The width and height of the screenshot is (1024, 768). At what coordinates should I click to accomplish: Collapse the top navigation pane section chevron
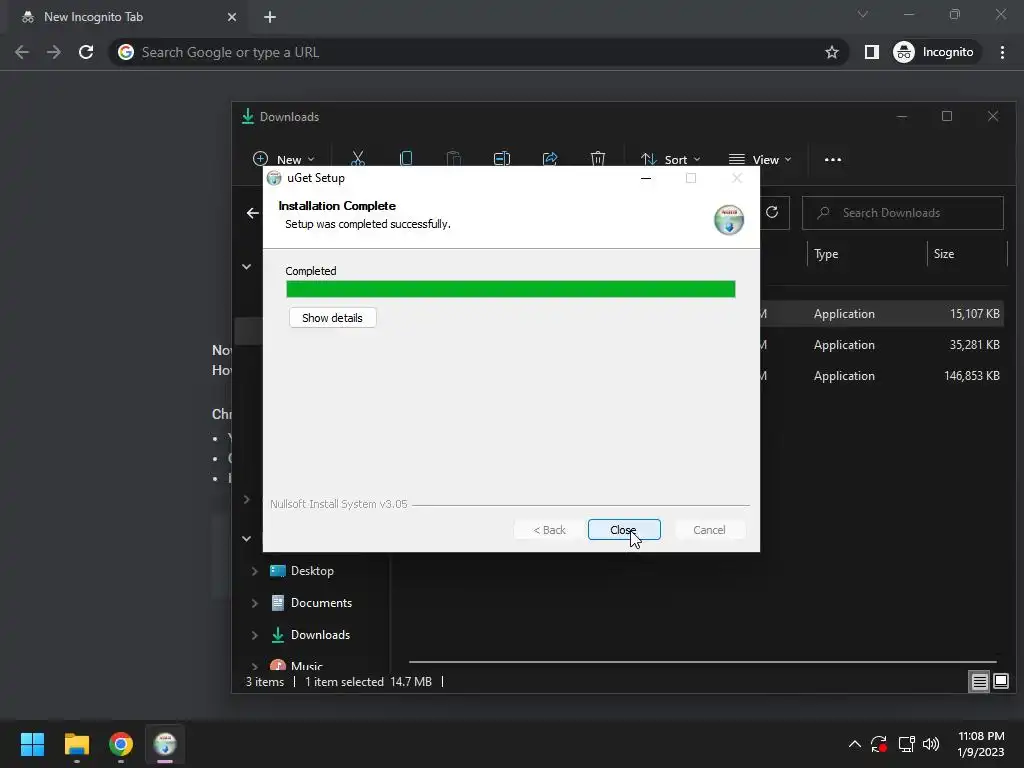pos(246,266)
